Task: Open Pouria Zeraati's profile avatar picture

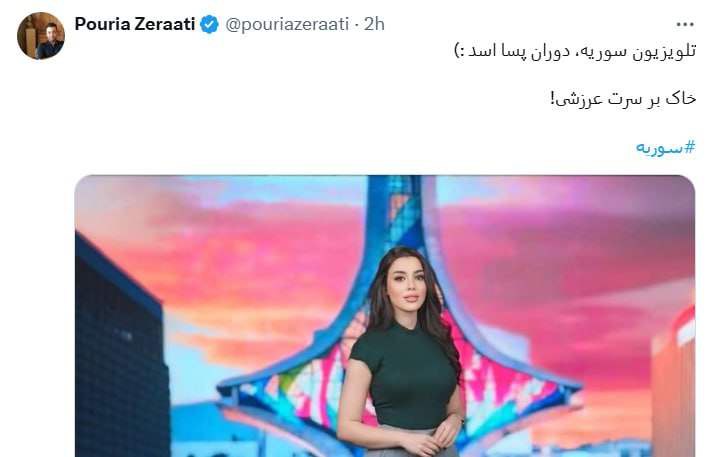Action: [x=41, y=35]
